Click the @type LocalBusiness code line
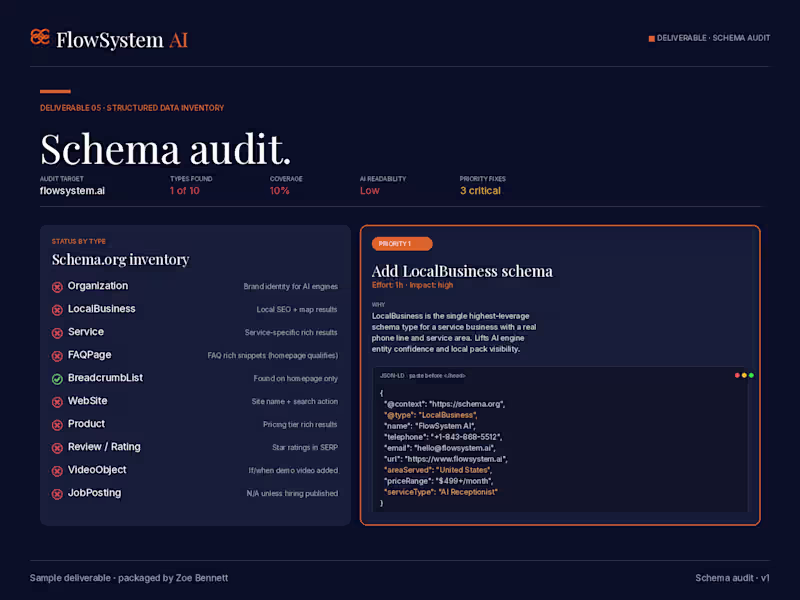The height and width of the screenshot is (600, 800). click(x=430, y=415)
